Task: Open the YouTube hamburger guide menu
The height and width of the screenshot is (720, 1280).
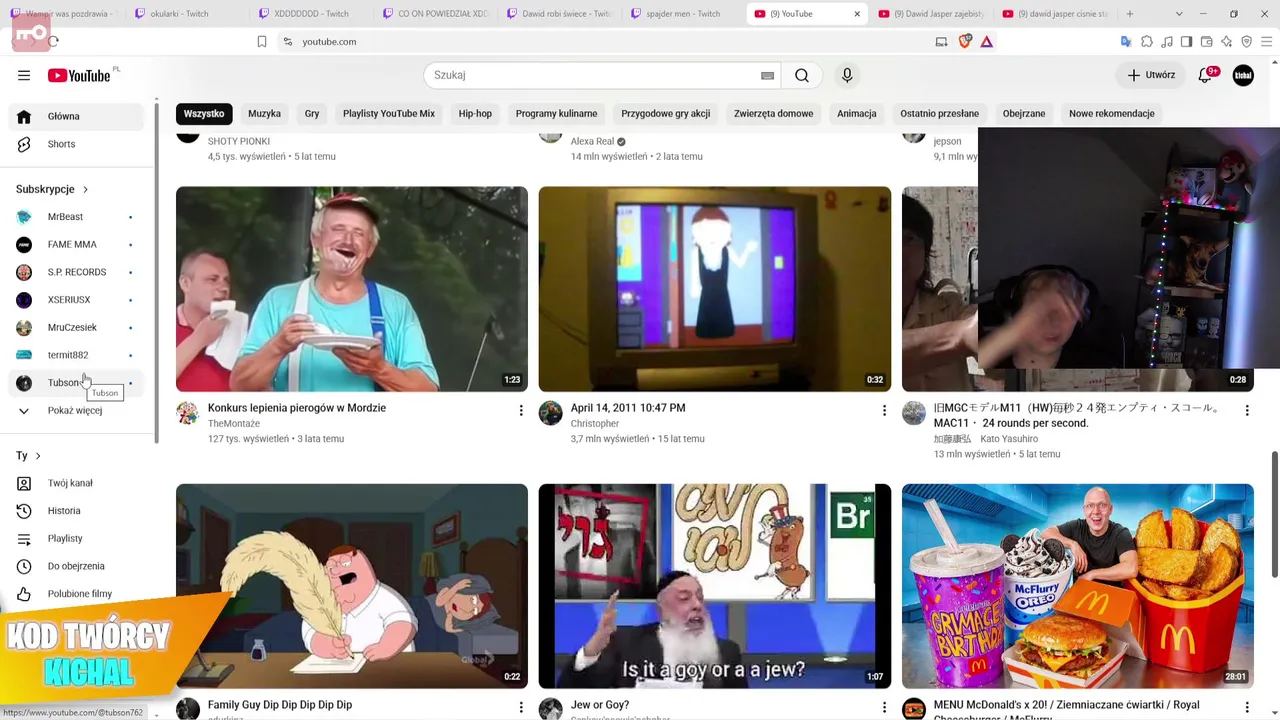Action: tap(24, 75)
